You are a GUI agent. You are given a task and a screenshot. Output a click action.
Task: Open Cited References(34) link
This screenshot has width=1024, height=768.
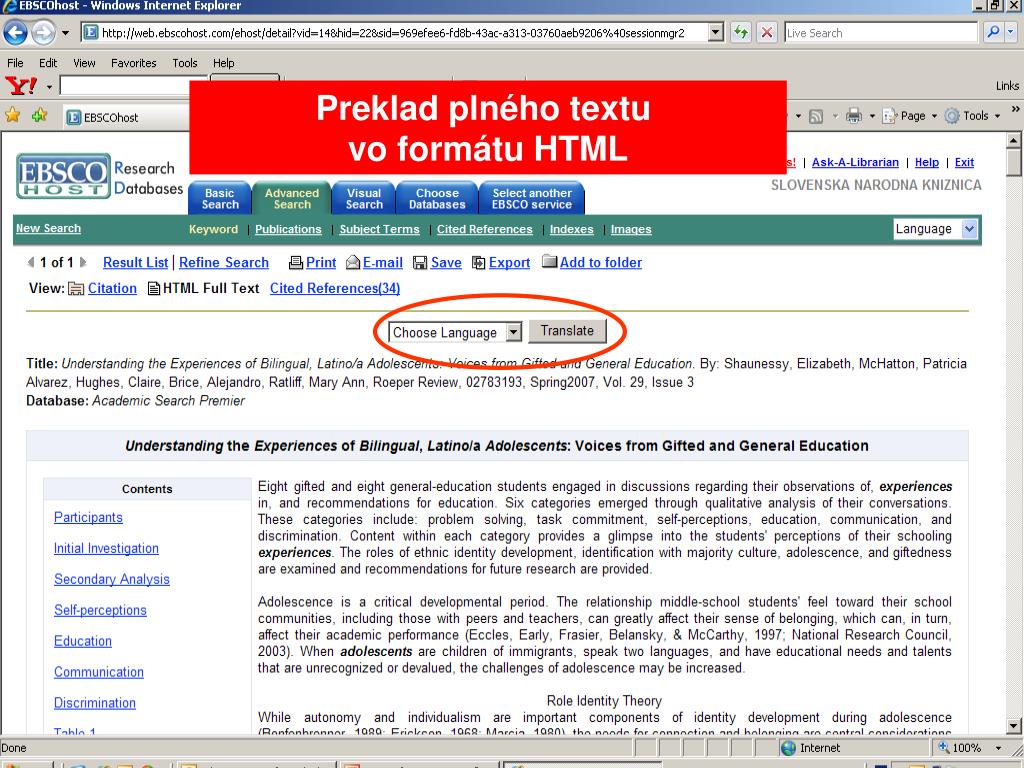(335, 289)
